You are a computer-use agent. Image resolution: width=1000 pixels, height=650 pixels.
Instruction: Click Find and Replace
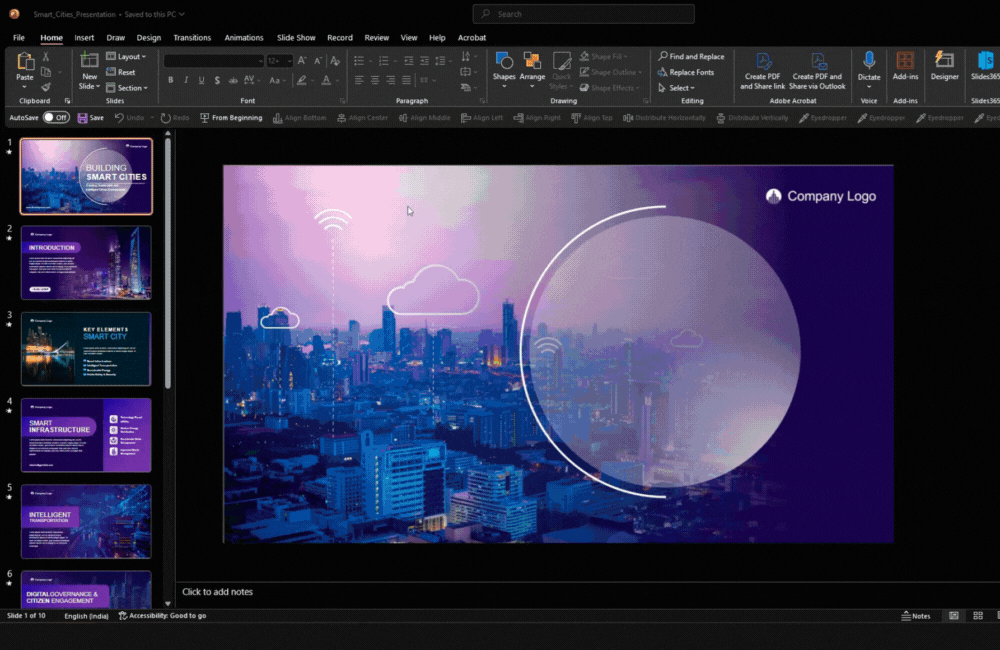pyautogui.click(x=692, y=57)
